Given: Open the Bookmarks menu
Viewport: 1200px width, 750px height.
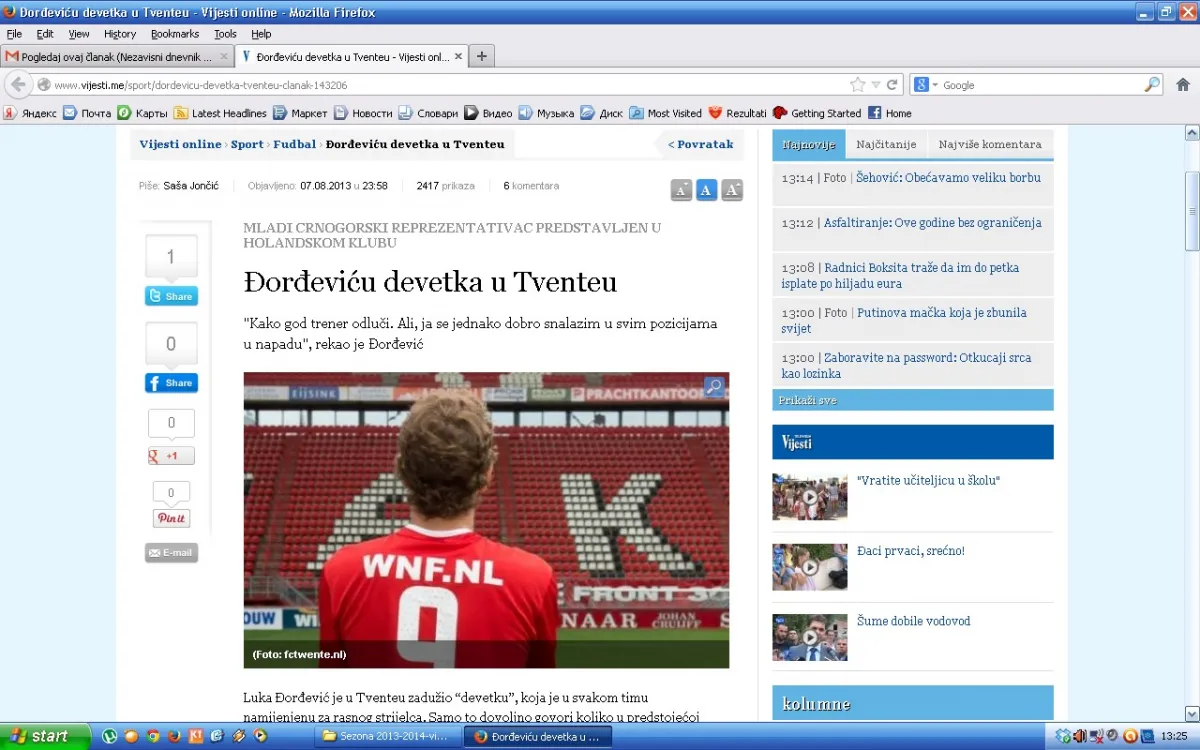Looking at the screenshot, I should coord(175,34).
